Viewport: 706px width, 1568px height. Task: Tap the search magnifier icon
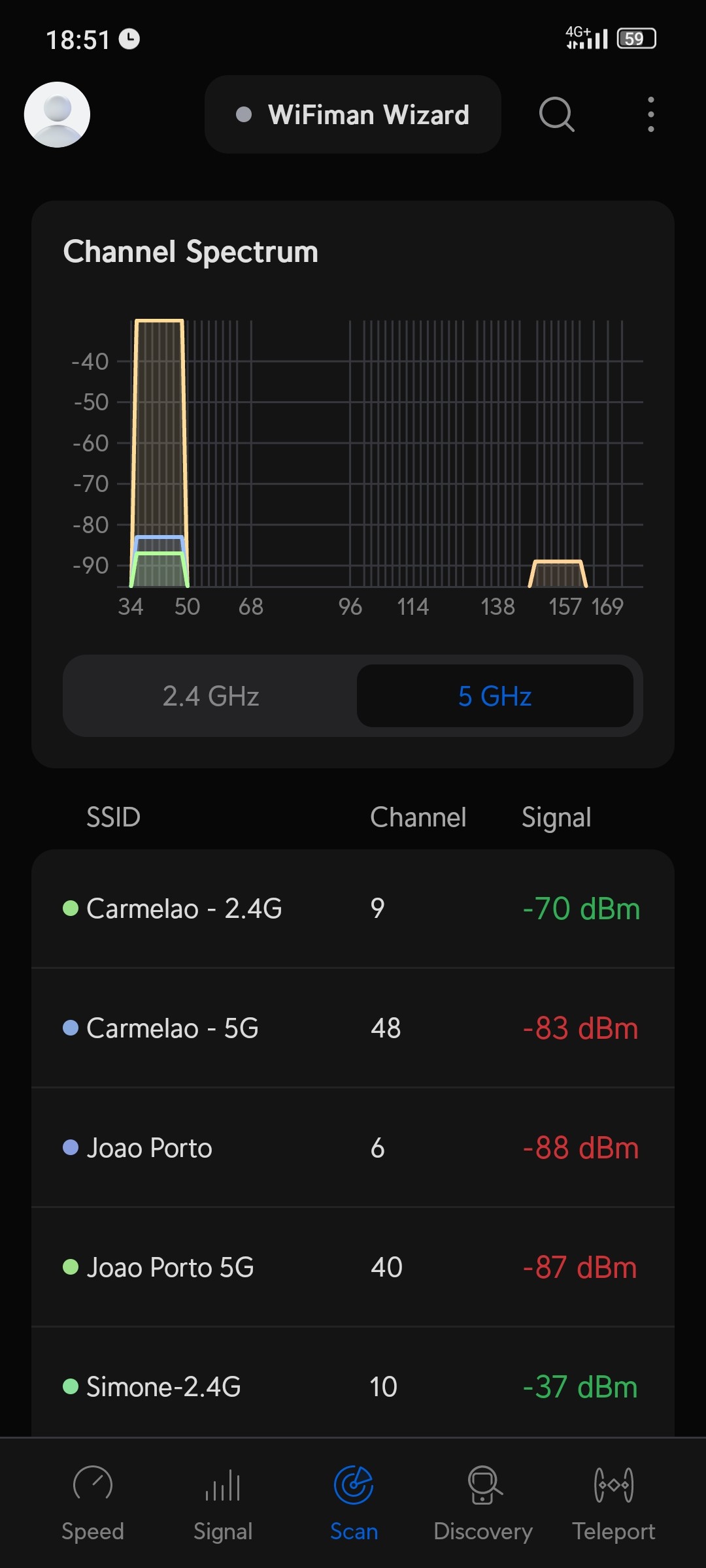[556, 114]
